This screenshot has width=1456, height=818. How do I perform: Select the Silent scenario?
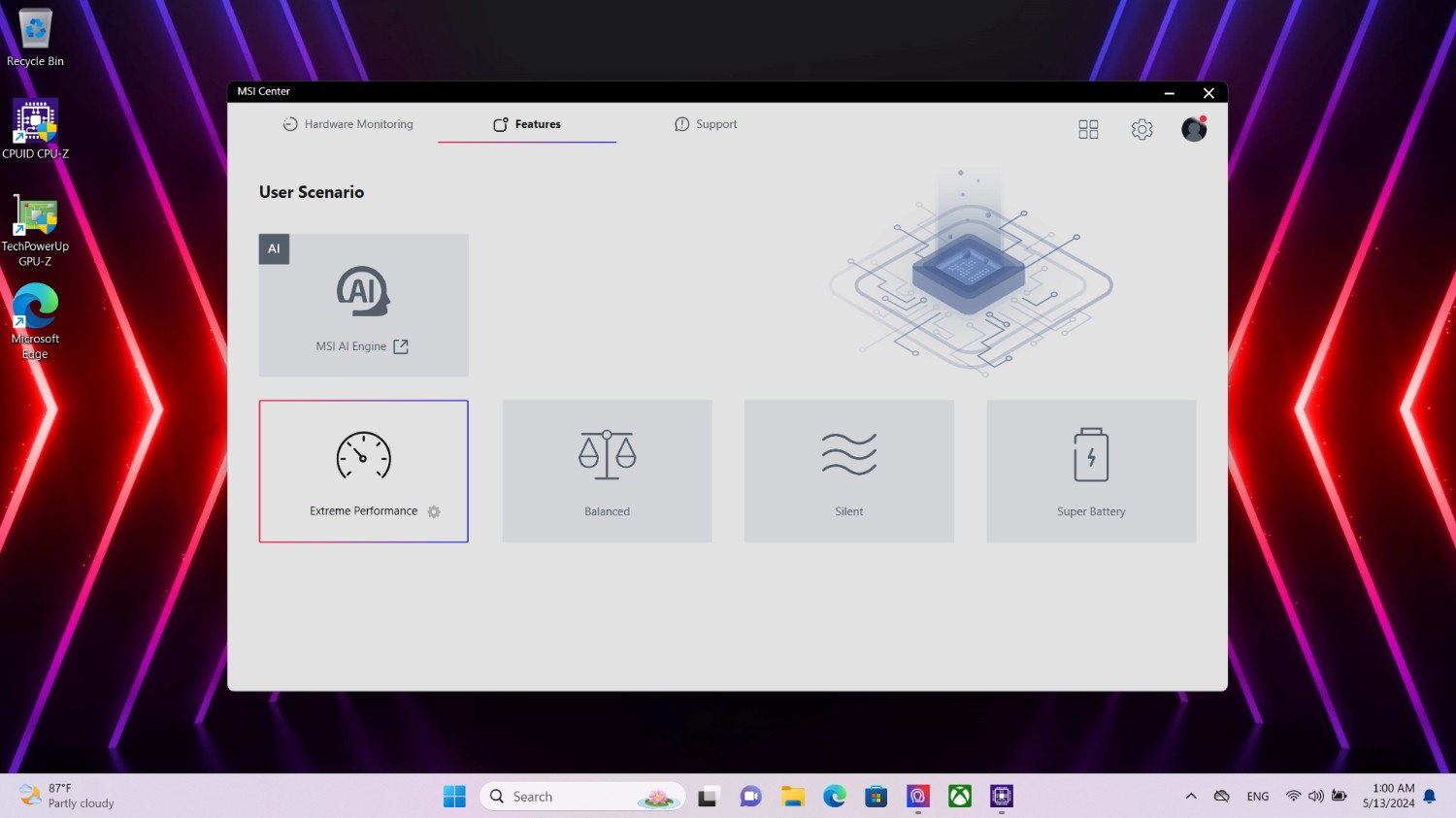coord(848,472)
